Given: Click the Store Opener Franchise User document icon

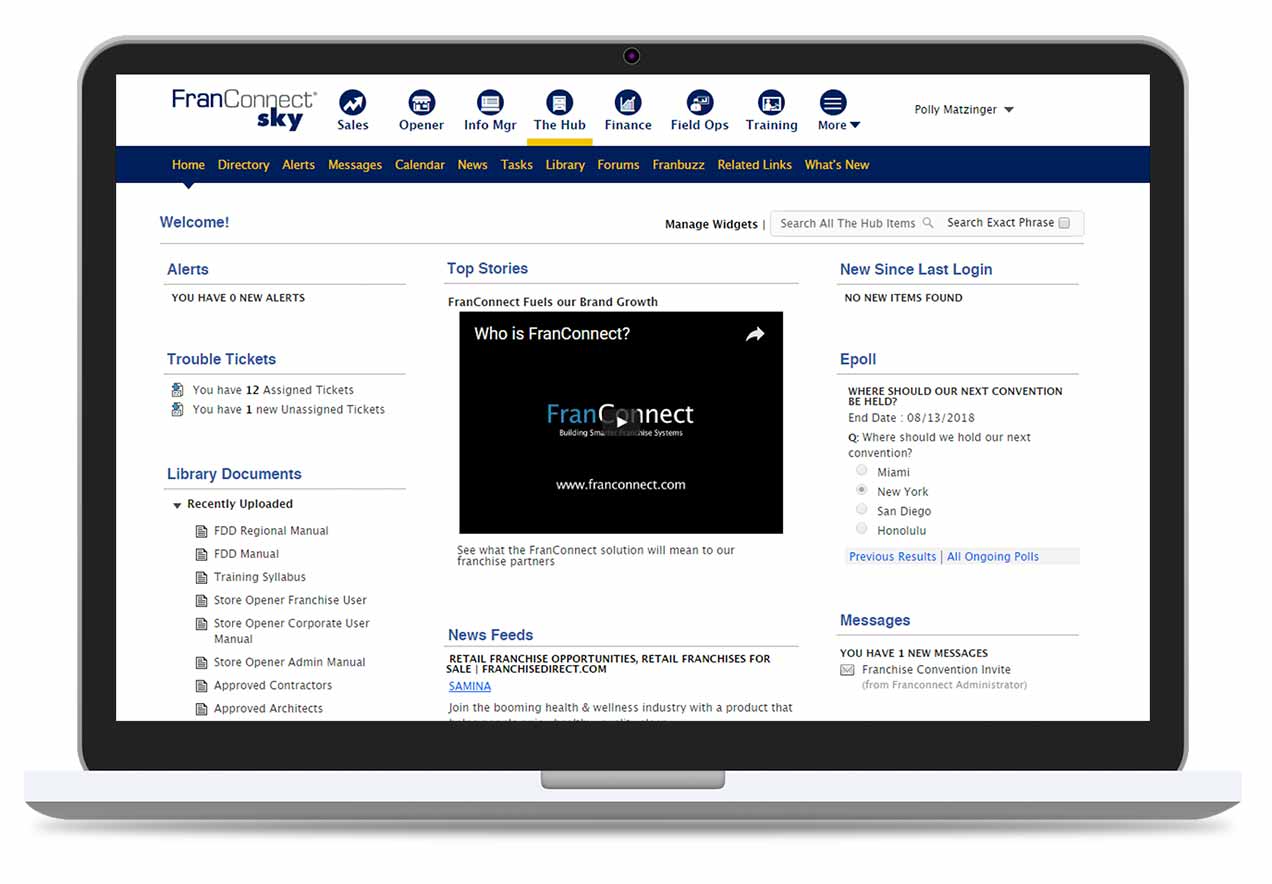Looking at the screenshot, I should [x=201, y=600].
